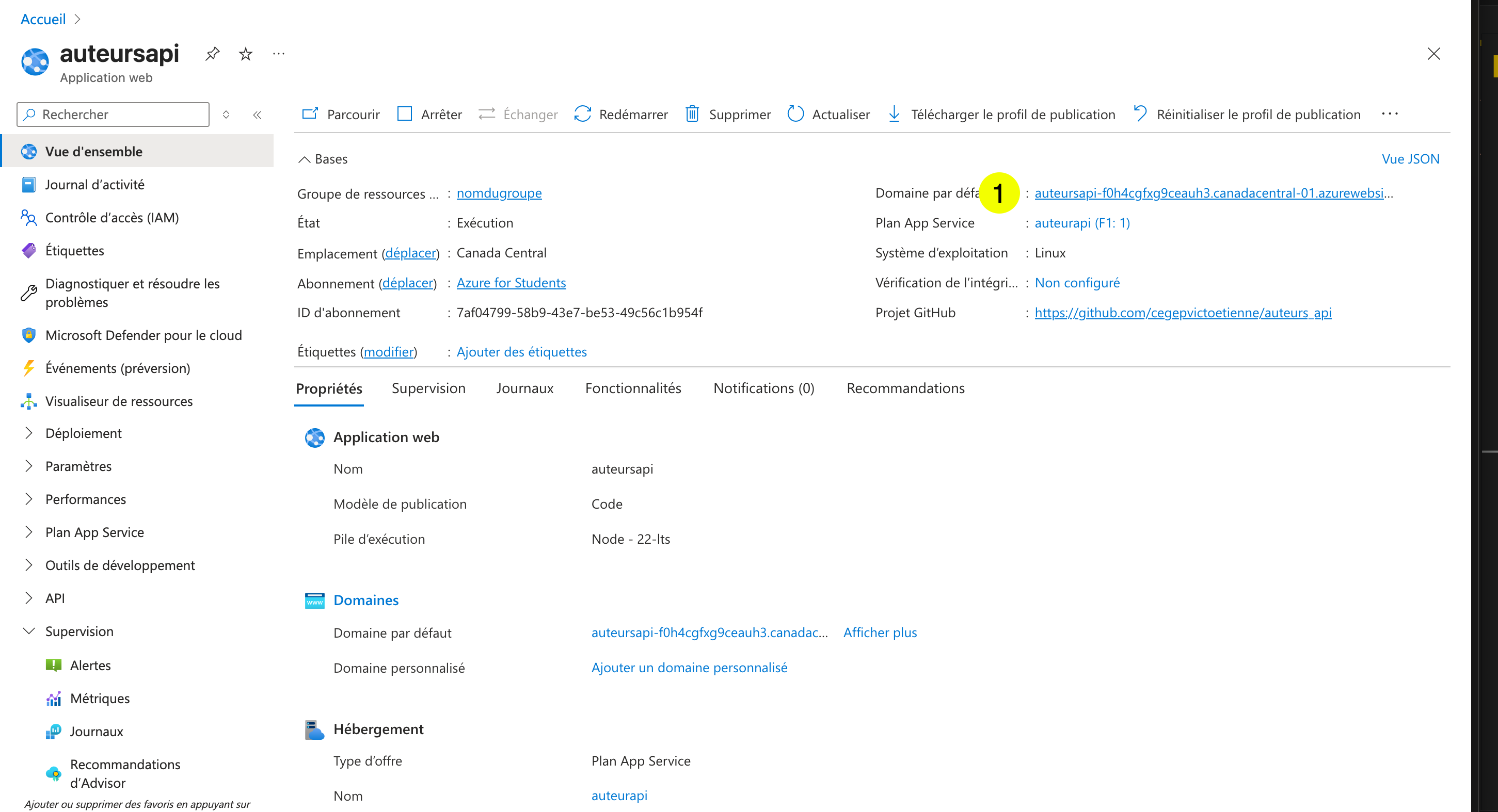This screenshot has height=812, width=1498.
Task: Collapse the Bases section
Action: pos(324,158)
